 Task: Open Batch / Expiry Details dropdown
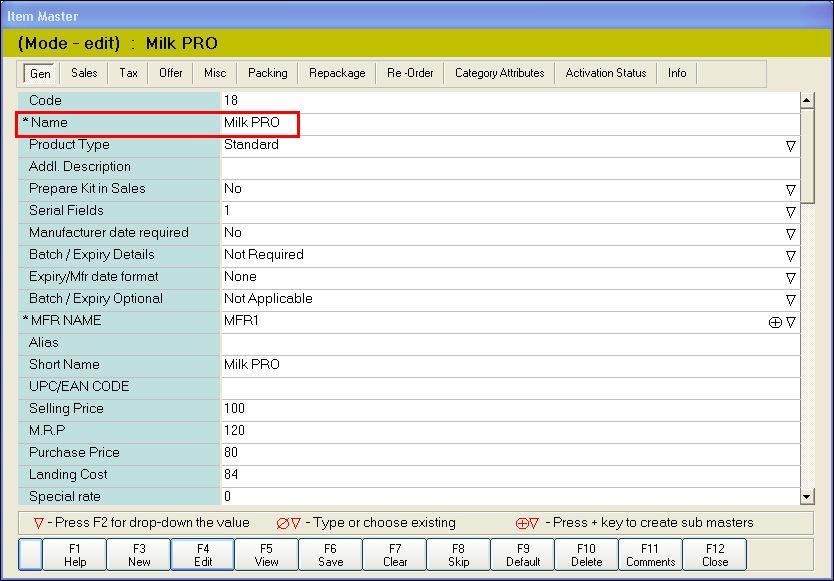[x=791, y=256]
